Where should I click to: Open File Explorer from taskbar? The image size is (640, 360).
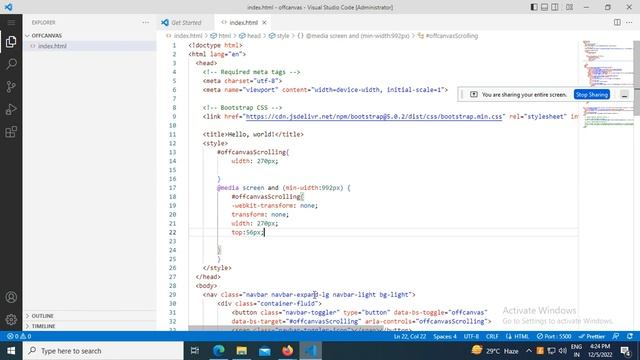tap(242, 351)
